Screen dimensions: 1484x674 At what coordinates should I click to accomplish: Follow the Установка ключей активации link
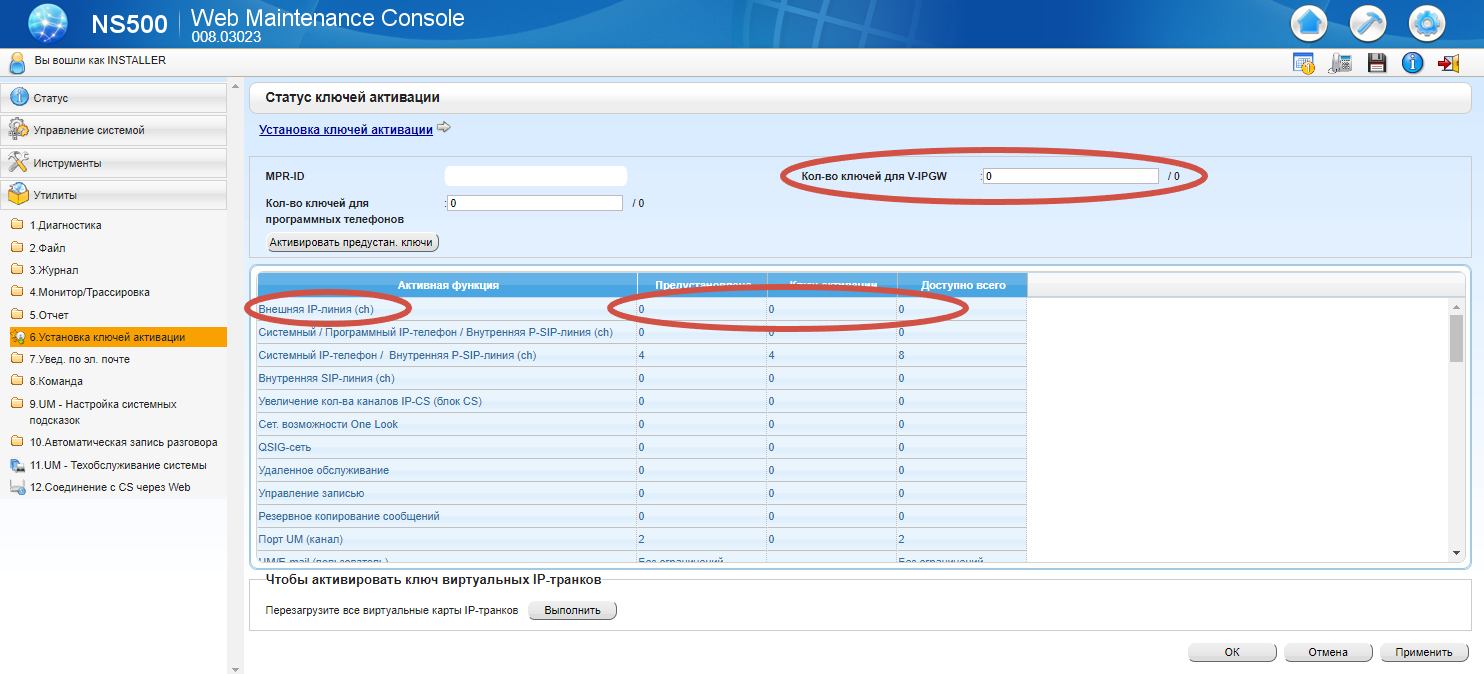pos(346,129)
